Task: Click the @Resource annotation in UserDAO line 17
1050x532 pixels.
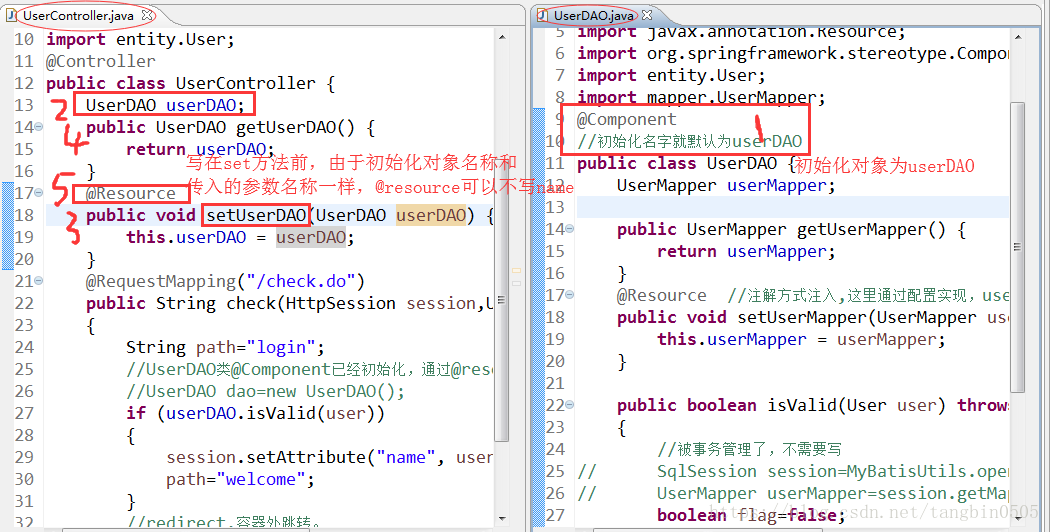Action: [662, 295]
